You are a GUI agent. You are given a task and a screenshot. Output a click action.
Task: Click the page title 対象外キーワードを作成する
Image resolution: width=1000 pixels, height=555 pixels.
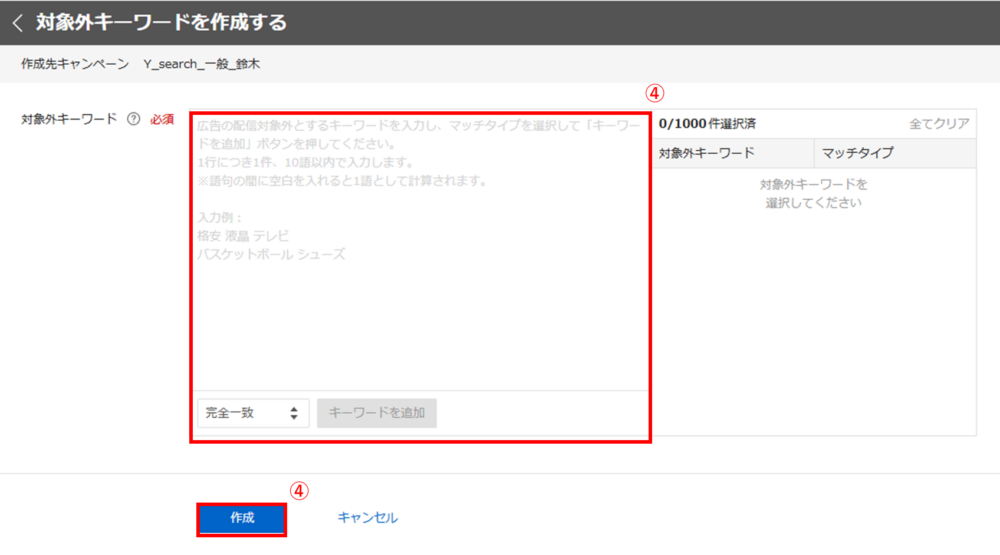tap(161, 22)
